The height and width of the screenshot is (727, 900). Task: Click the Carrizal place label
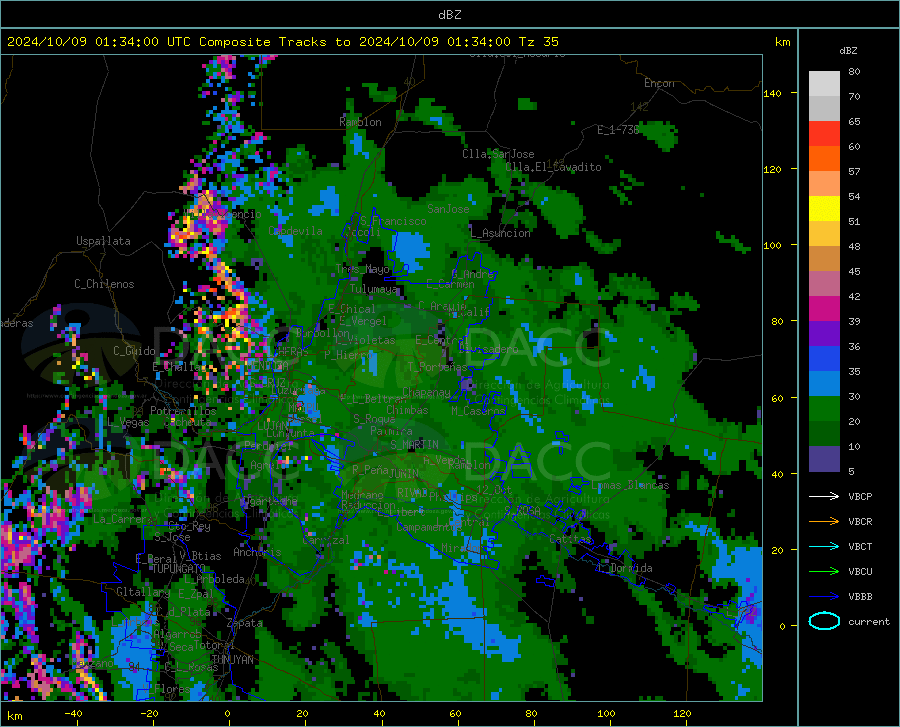325,541
